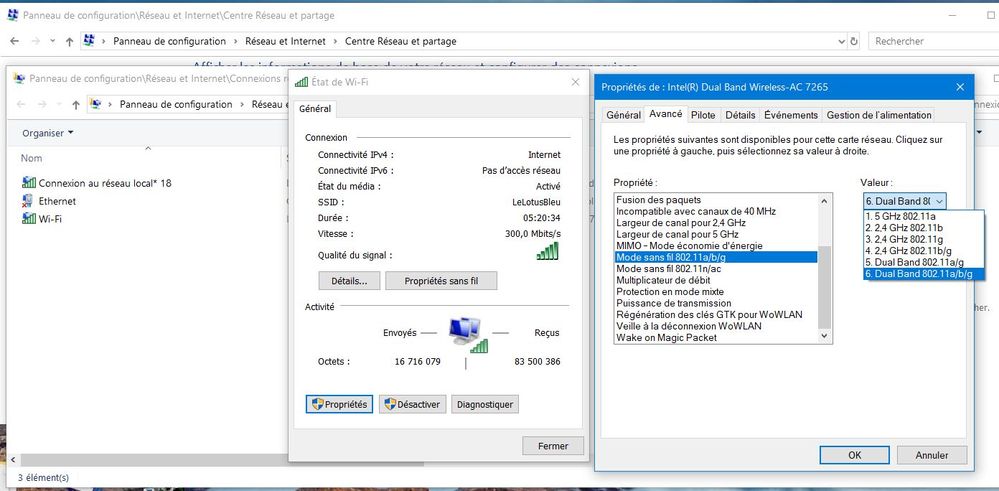Screen dimensions: 999x491
Task: Click the Propriétés sans fil button
Action: [441, 281]
